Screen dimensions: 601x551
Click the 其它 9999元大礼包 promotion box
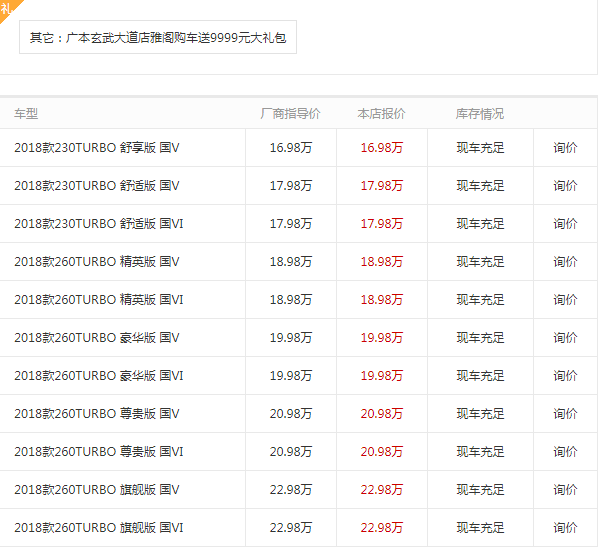coord(158,37)
